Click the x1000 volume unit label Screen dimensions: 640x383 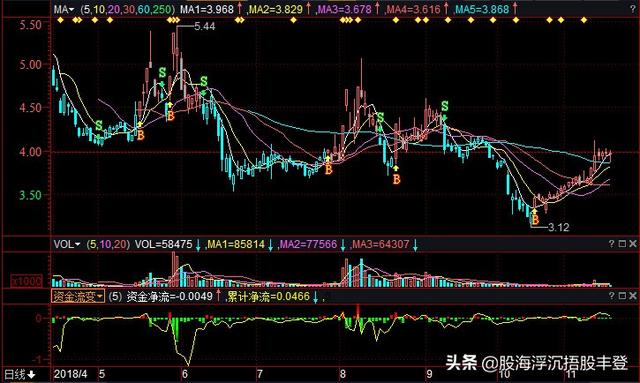point(26,281)
